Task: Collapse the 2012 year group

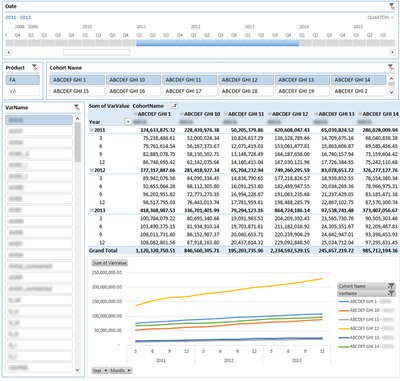Action: [91, 170]
